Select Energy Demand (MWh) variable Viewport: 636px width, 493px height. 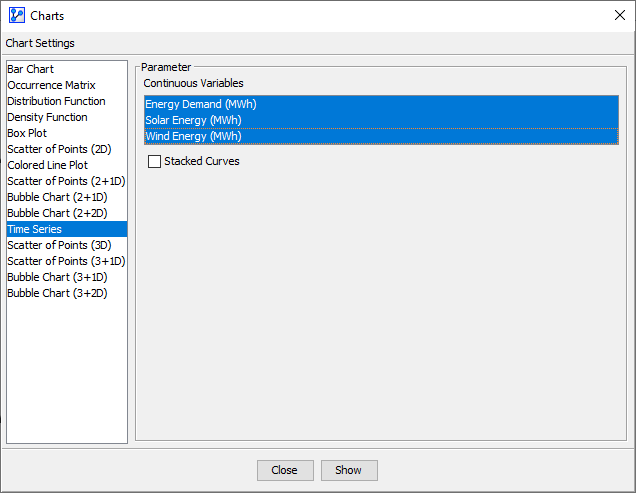[201, 104]
